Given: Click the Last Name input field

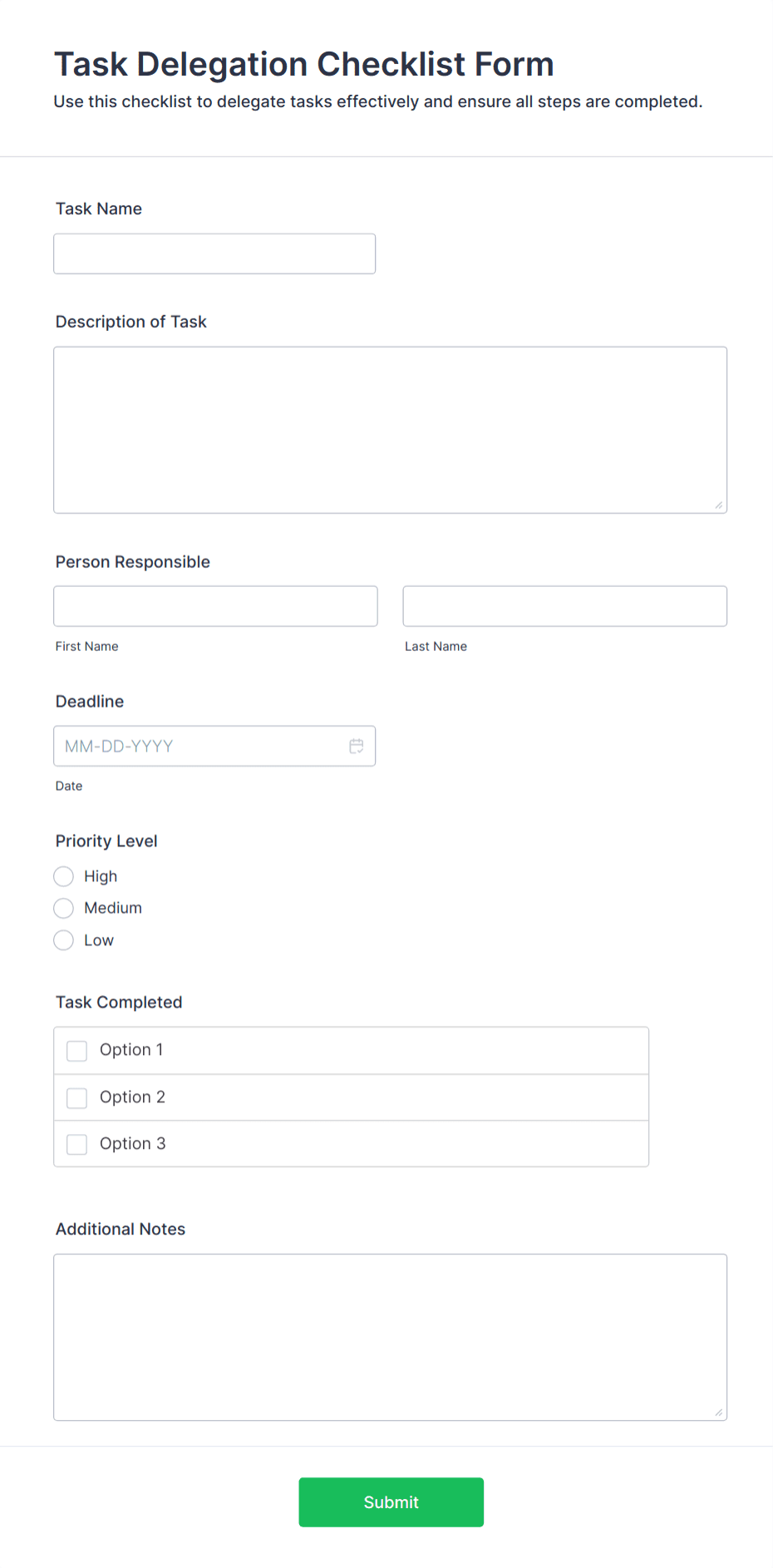Looking at the screenshot, I should click(564, 606).
